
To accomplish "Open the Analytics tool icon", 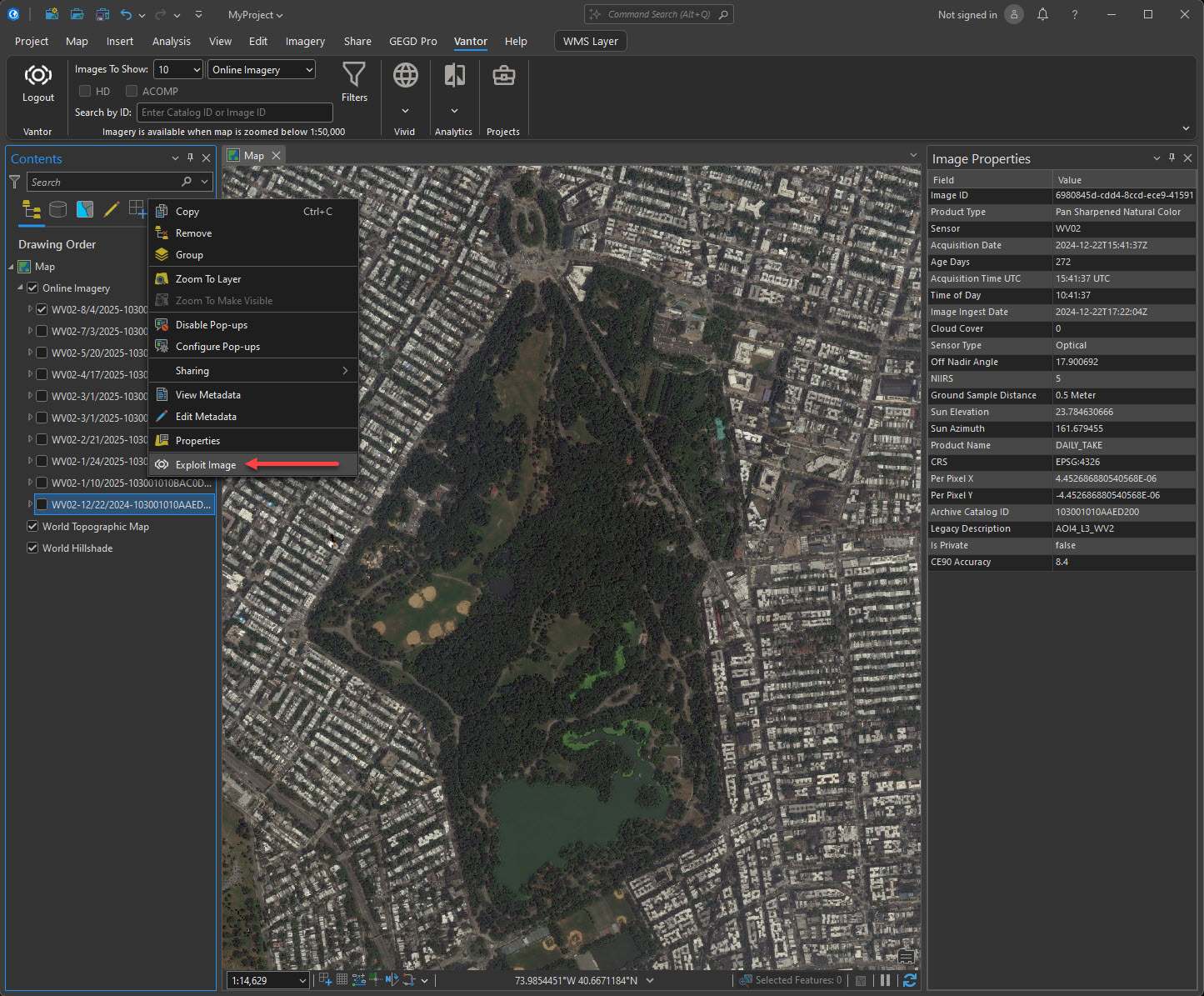I will [454, 76].
